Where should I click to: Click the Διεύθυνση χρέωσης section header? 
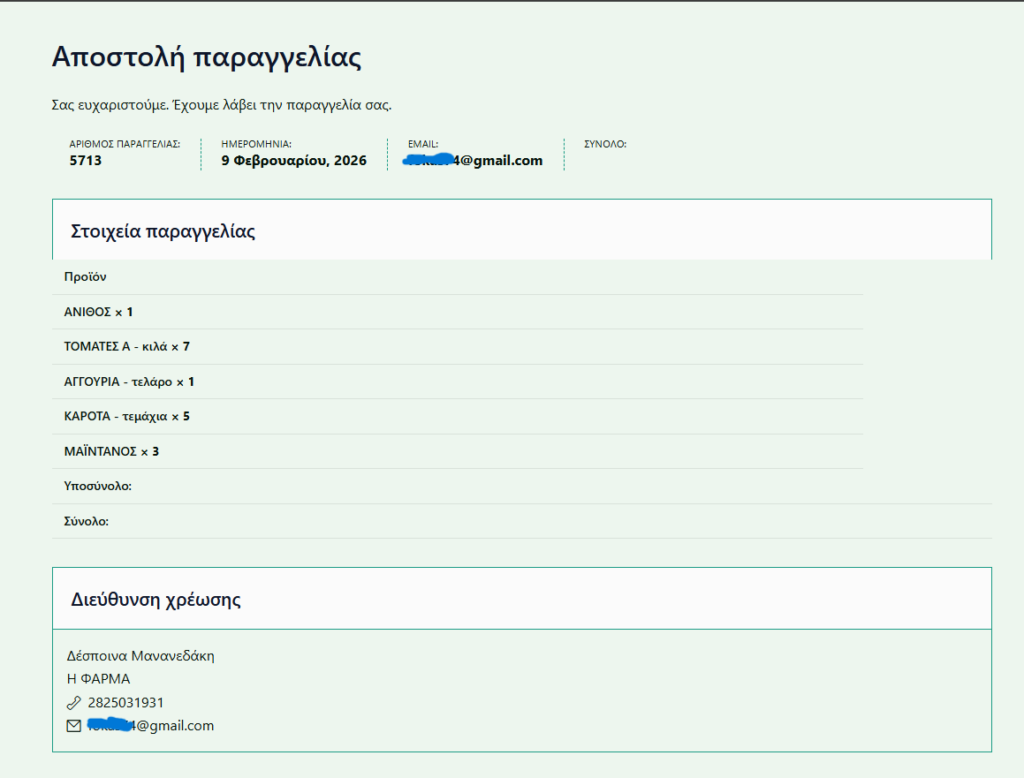coord(155,600)
